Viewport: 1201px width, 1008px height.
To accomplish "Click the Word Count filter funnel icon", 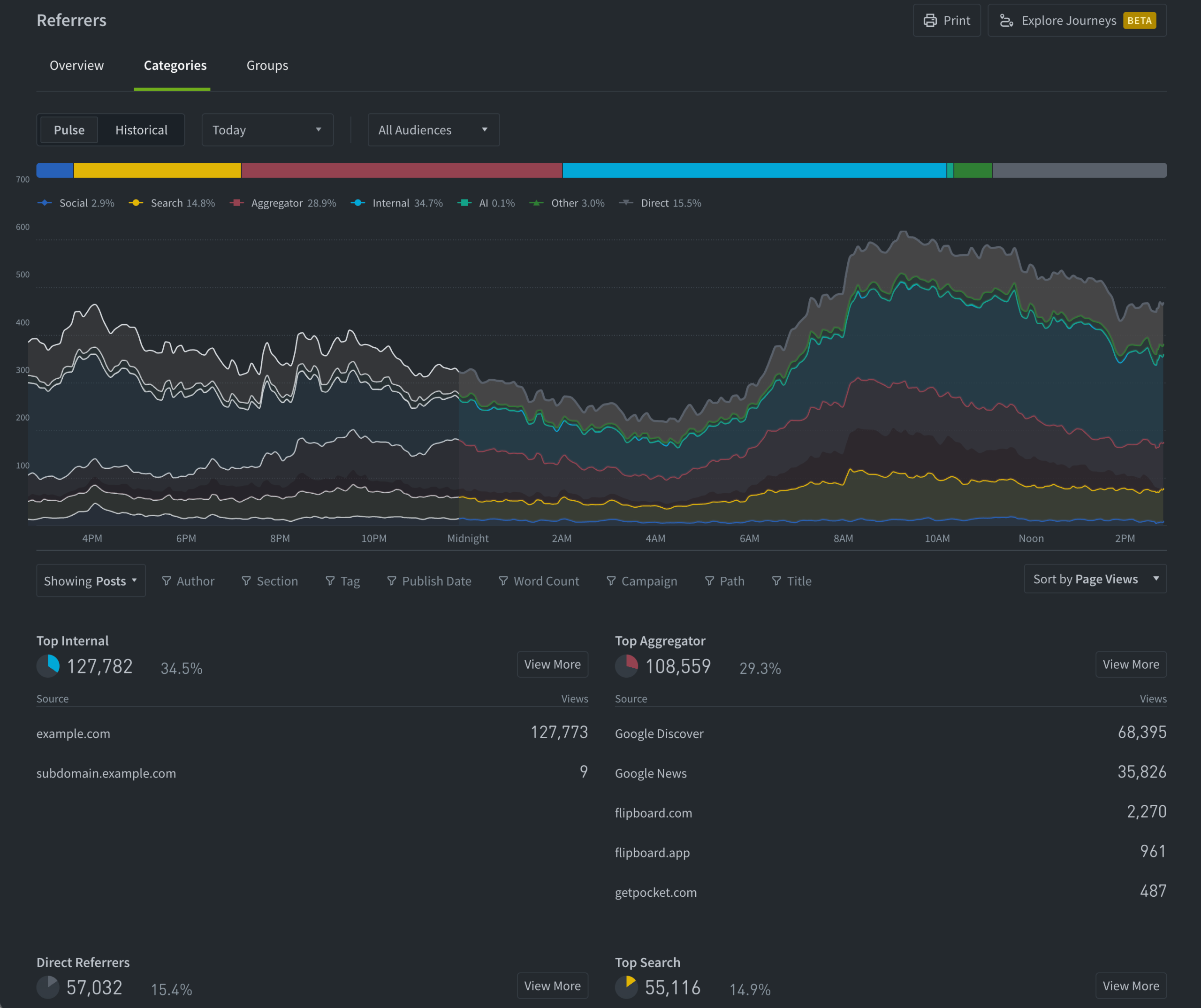I will click(x=503, y=580).
